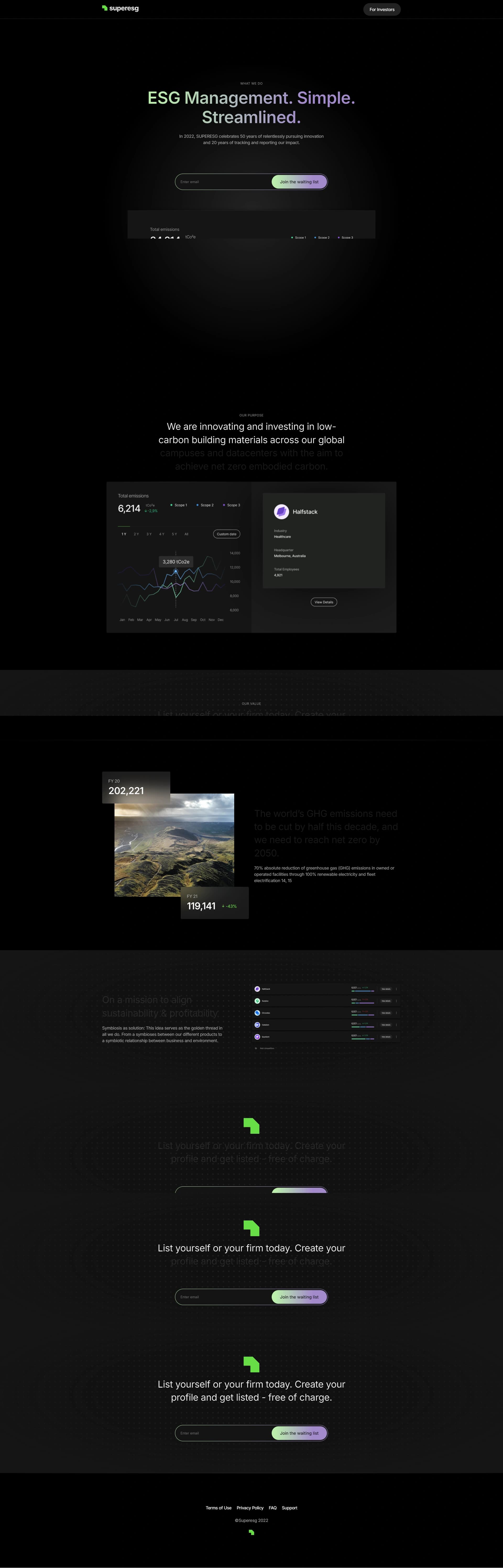Click the superesg logo in the header
The image size is (503, 1568).
click(121, 9)
